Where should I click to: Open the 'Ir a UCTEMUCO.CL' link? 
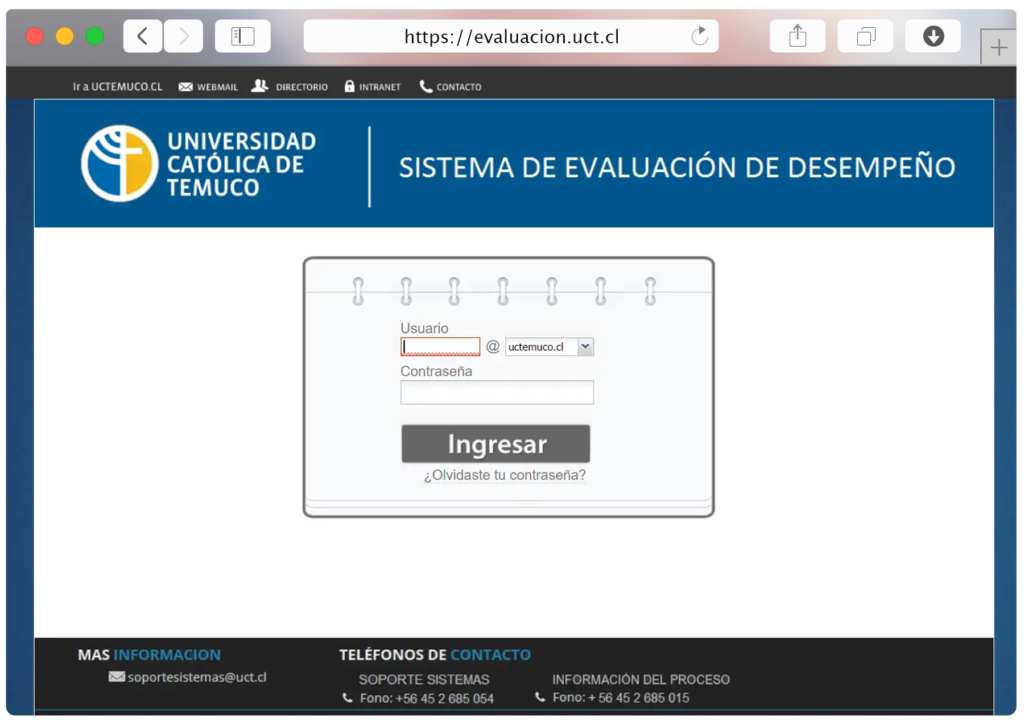coord(118,86)
